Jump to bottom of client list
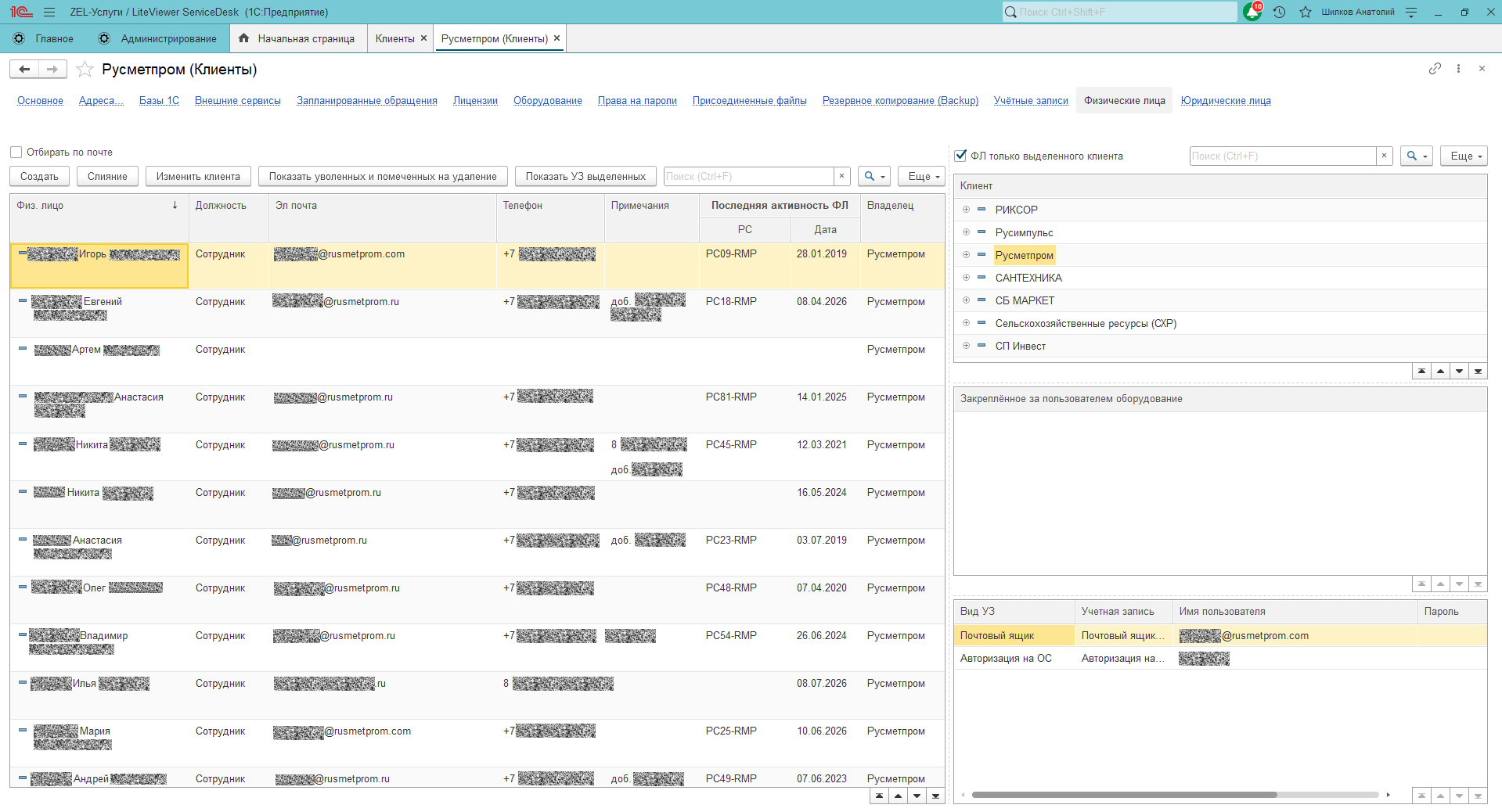 [x=1478, y=371]
